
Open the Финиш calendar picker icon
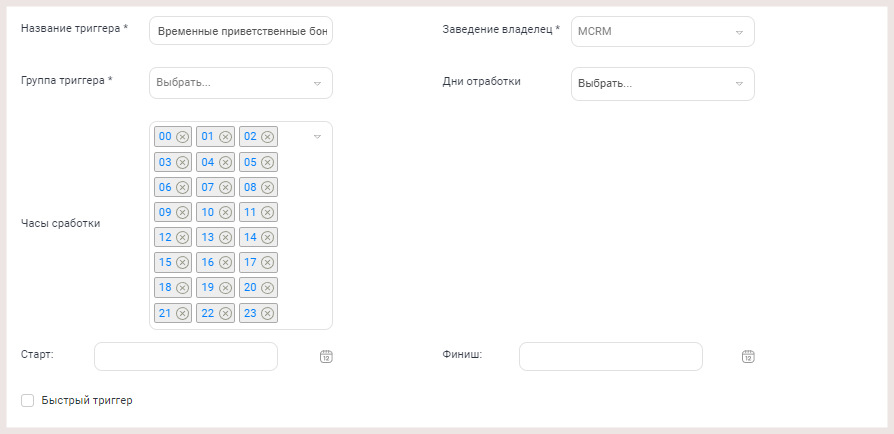click(x=748, y=356)
